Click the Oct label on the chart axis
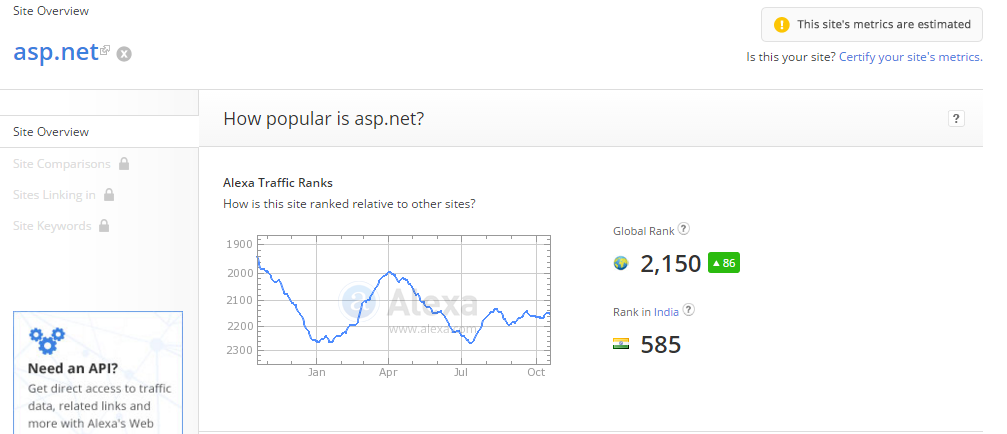The image size is (1007, 434). pos(536,372)
